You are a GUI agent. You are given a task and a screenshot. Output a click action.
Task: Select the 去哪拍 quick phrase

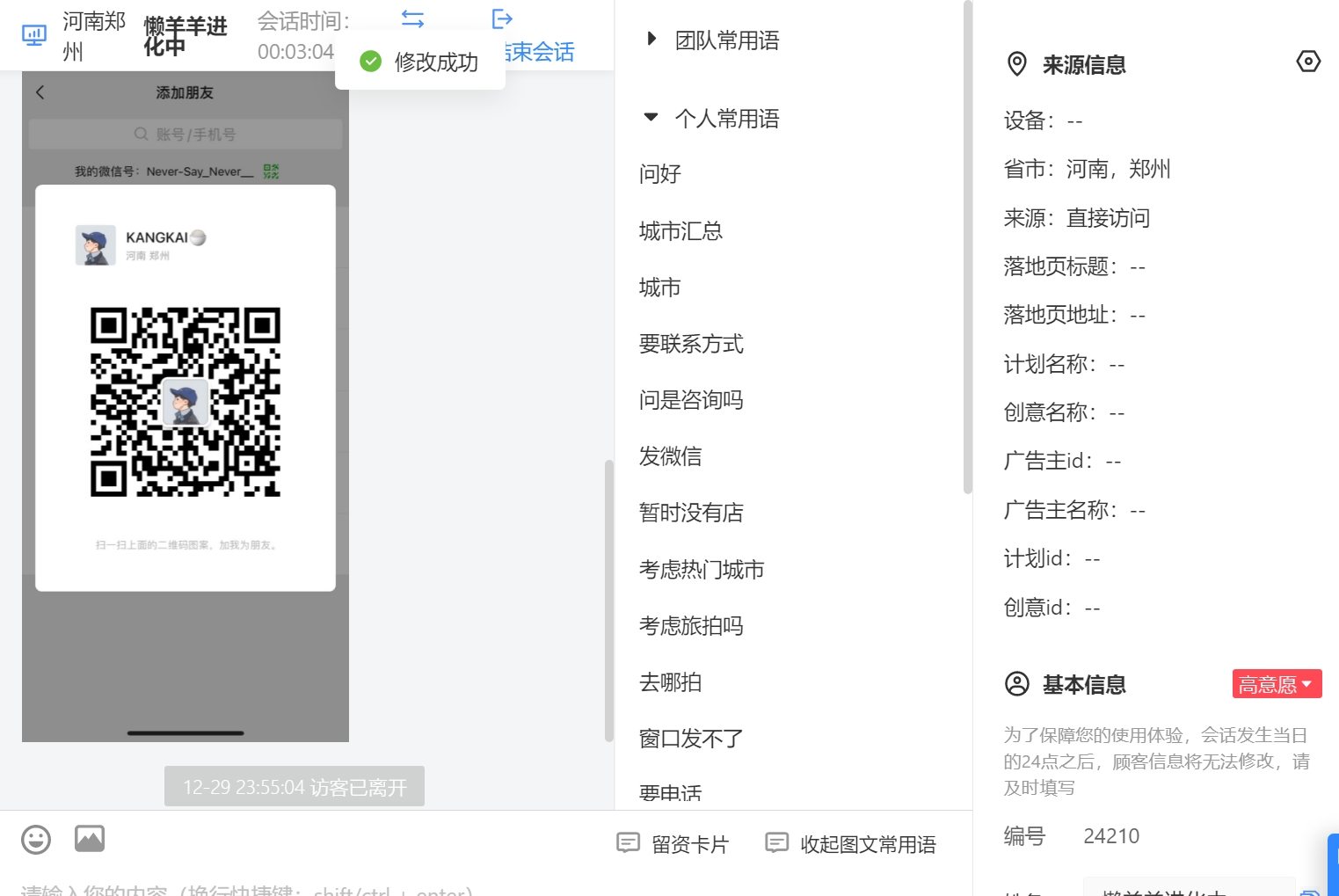tap(671, 682)
